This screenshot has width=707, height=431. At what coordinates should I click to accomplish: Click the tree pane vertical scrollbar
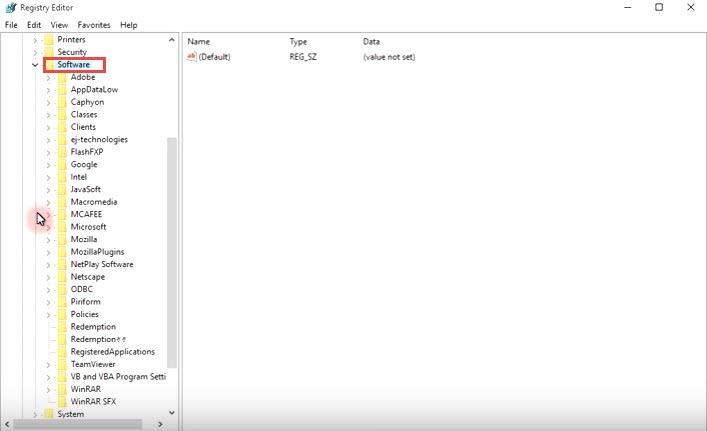(171, 250)
